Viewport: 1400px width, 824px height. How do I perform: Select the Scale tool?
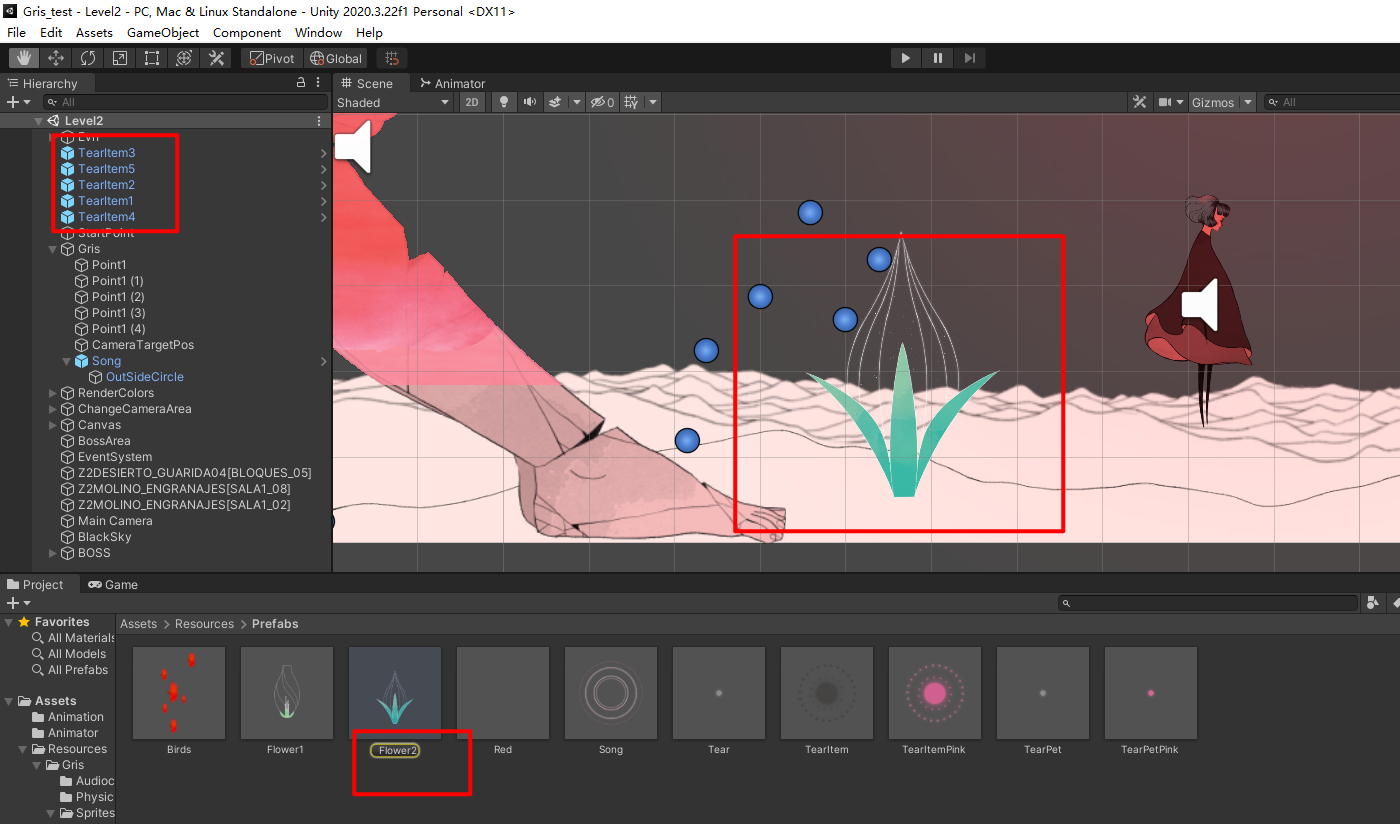coord(120,58)
